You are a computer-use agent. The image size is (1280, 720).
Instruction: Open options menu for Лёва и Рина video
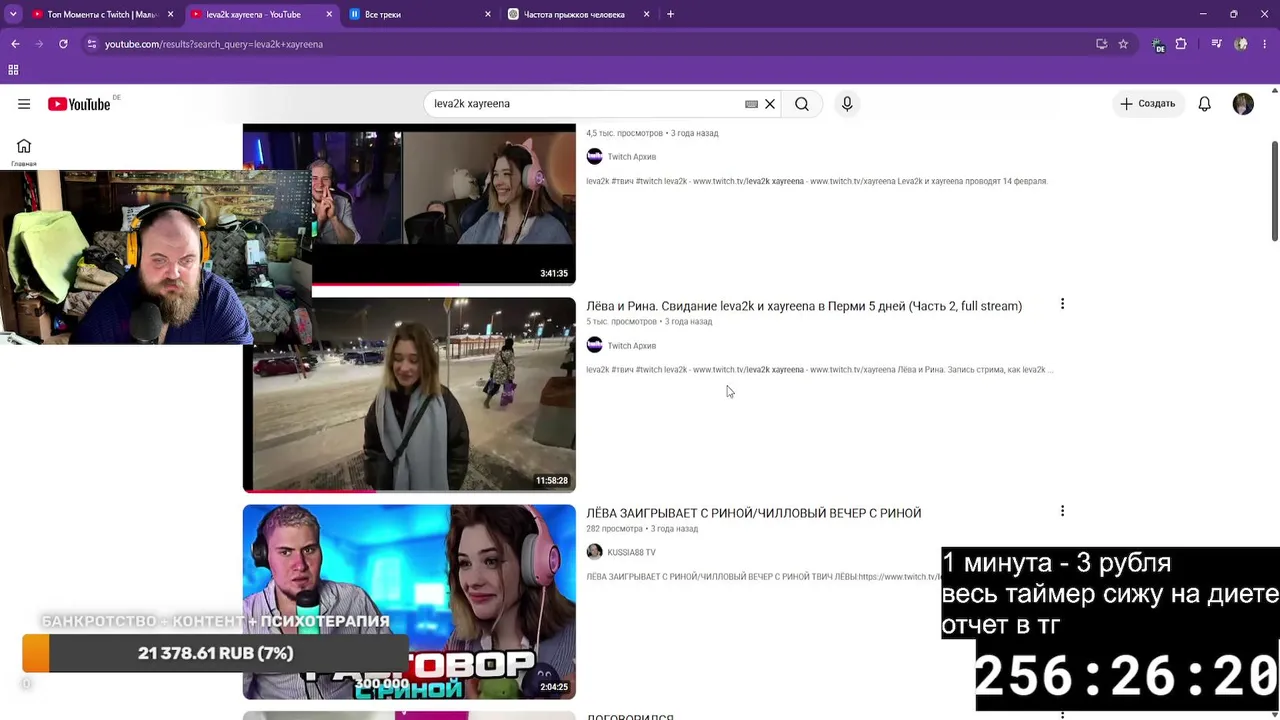(1062, 304)
